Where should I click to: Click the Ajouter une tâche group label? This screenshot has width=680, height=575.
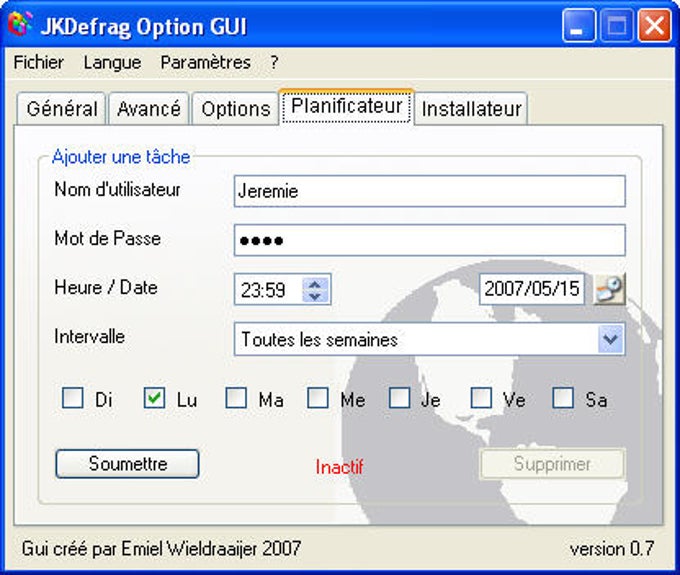pyautogui.click(x=121, y=157)
